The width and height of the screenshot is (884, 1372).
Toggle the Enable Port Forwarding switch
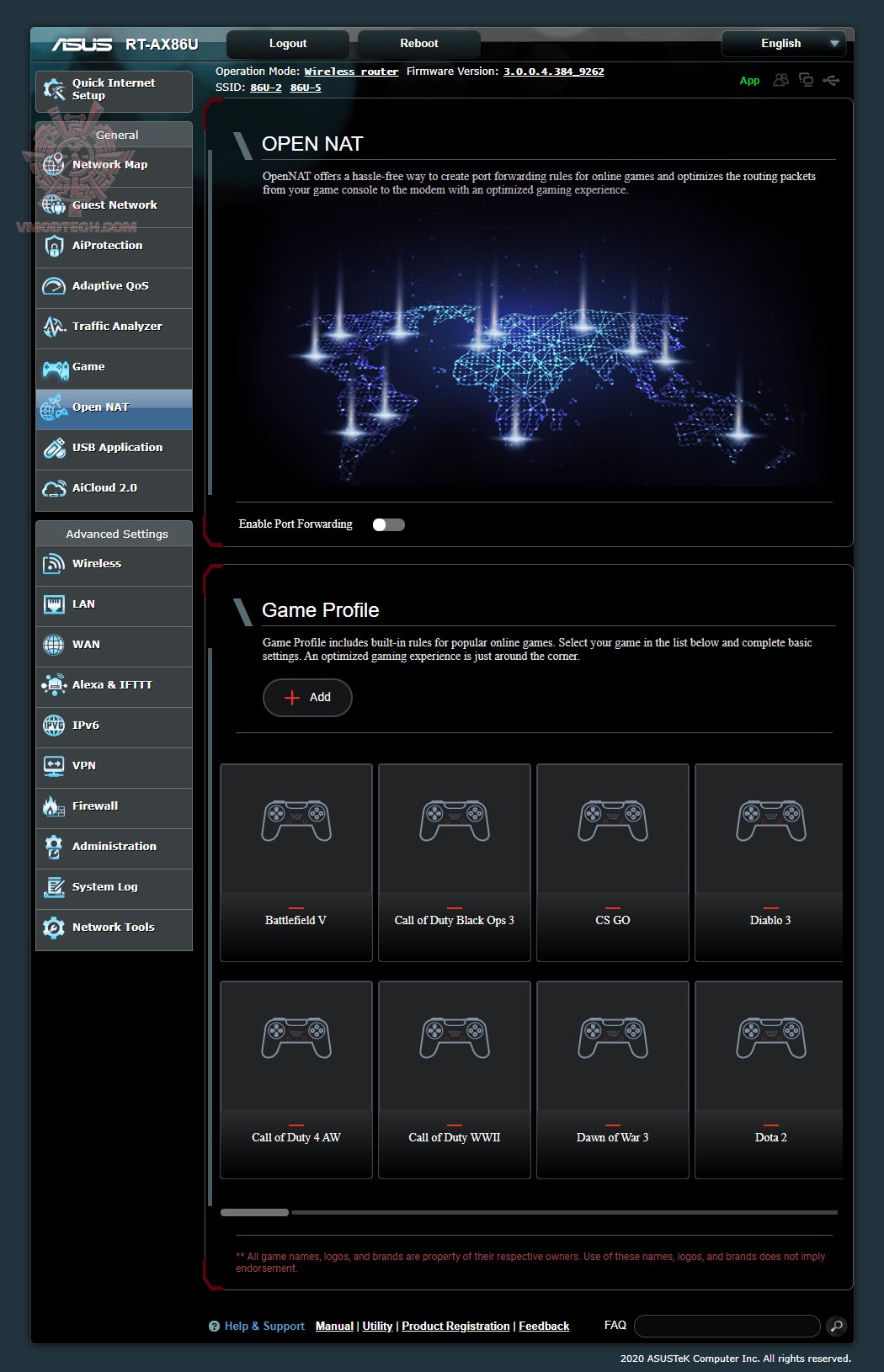click(x=389, y=524)
